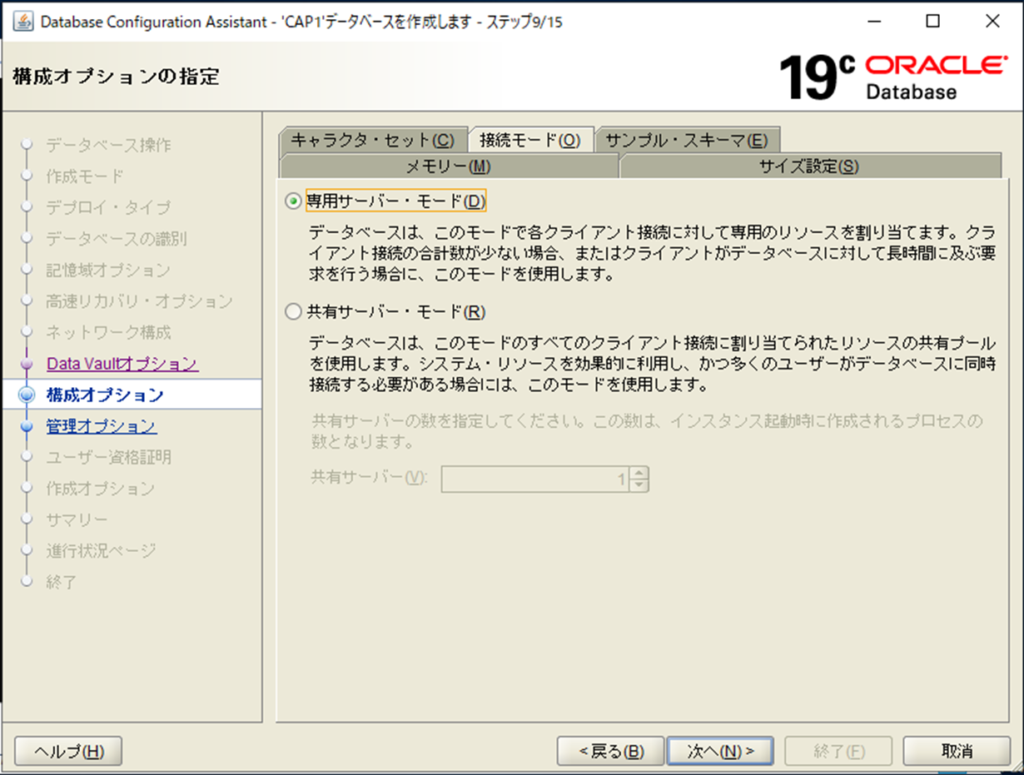Click the 戻る(B) back button
1024x775 pixels.
click(609, 751)
